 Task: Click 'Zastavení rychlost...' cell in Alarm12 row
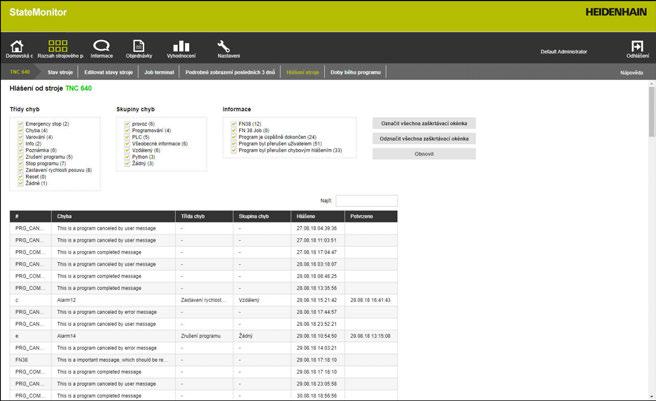pyautogui.click(x=203, y=300)
